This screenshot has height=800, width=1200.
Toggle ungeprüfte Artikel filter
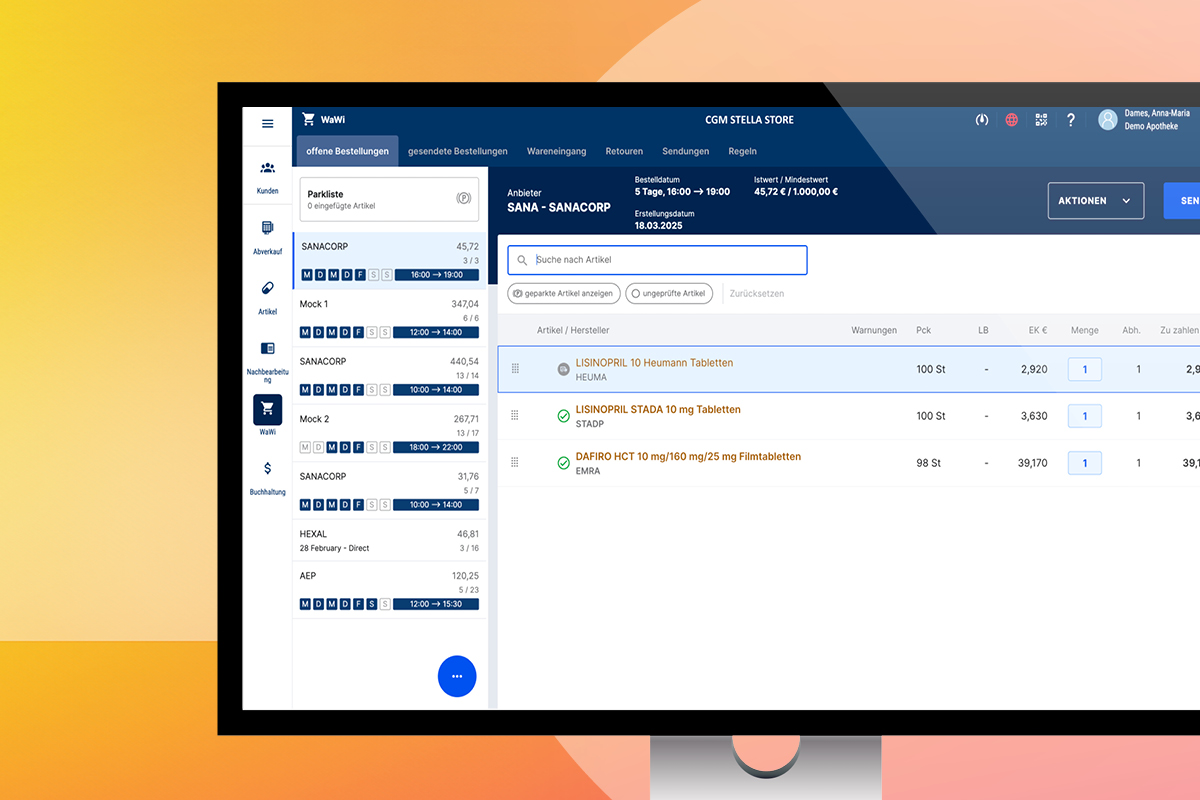[669, 294]
